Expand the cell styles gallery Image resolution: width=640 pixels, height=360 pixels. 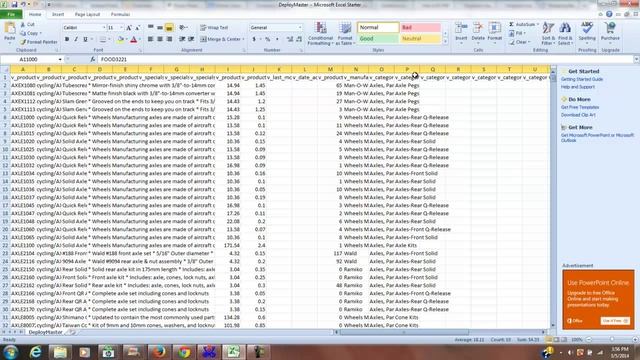click(x=445, y=41)
